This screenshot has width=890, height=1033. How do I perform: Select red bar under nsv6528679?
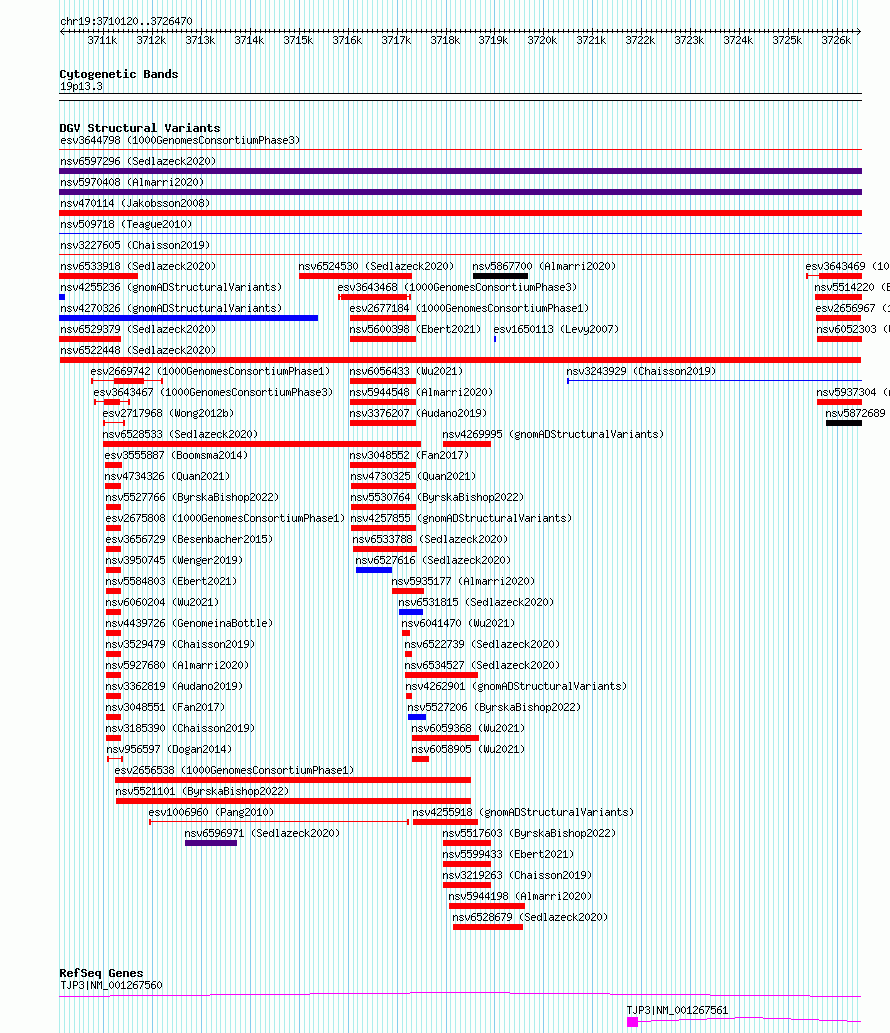pyautogui.click(x=487, y=928)
